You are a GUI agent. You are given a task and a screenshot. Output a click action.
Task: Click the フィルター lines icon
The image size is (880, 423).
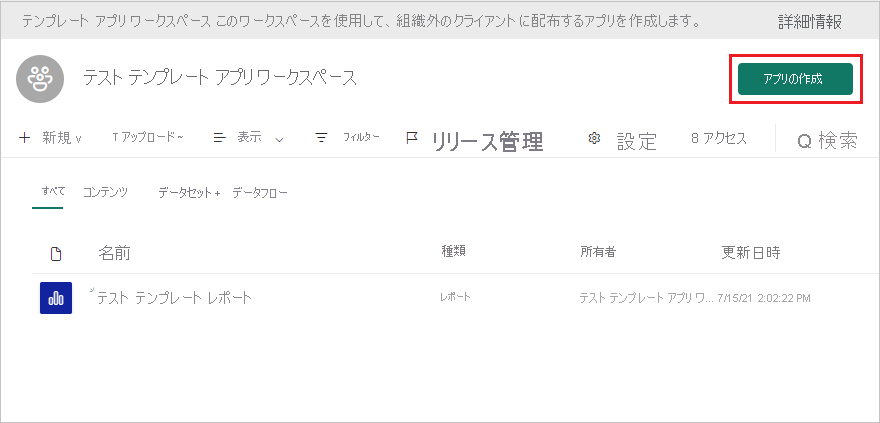pos(321,138)
